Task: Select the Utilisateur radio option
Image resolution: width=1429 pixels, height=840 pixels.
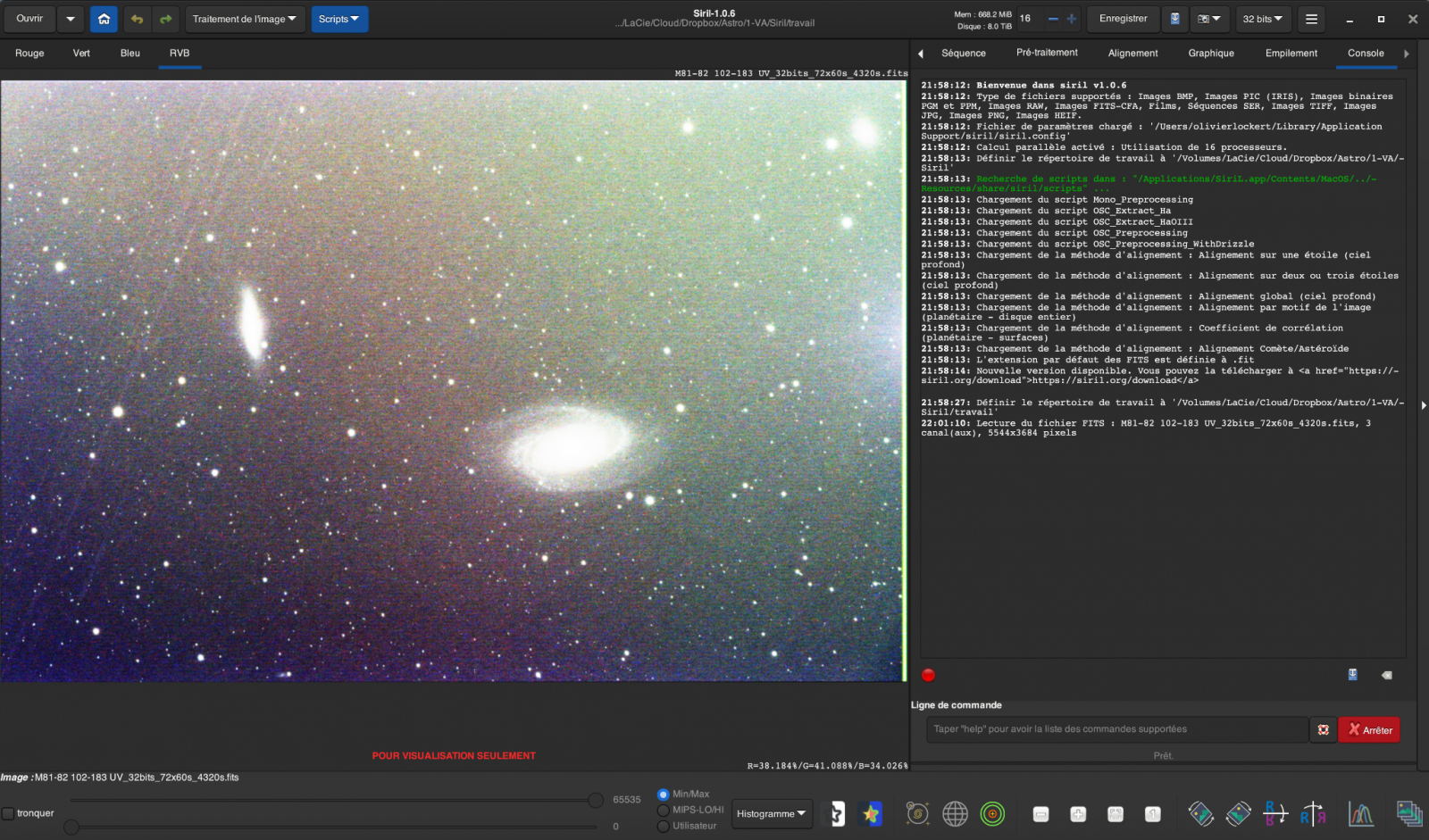Action: pyautogui.click(x=663, y=826)
